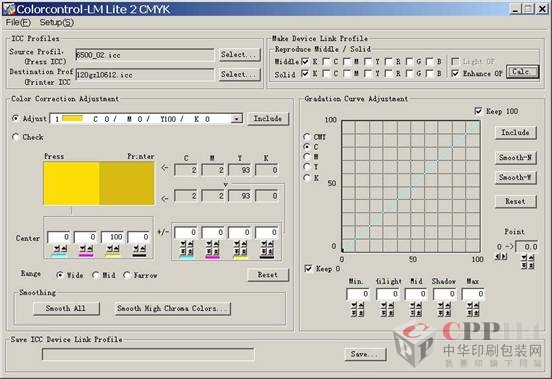The width and height of the screenshot is (552, 379).
Task: Enable the Middle R checkbox
Action: [388, 62]
